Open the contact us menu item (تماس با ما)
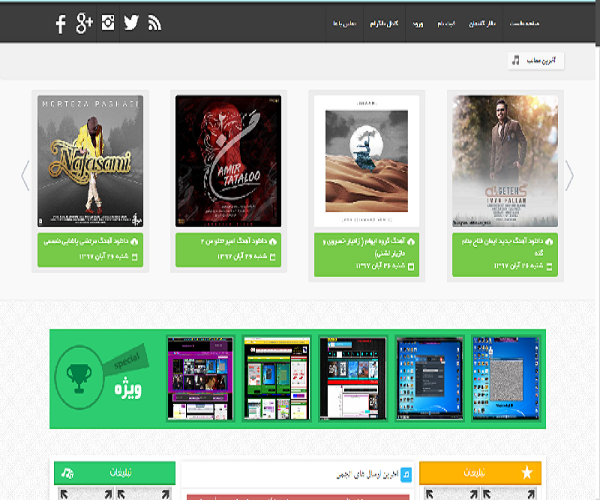Image resolution: width=600 pixels, height=500 pixels. (344, 24)
